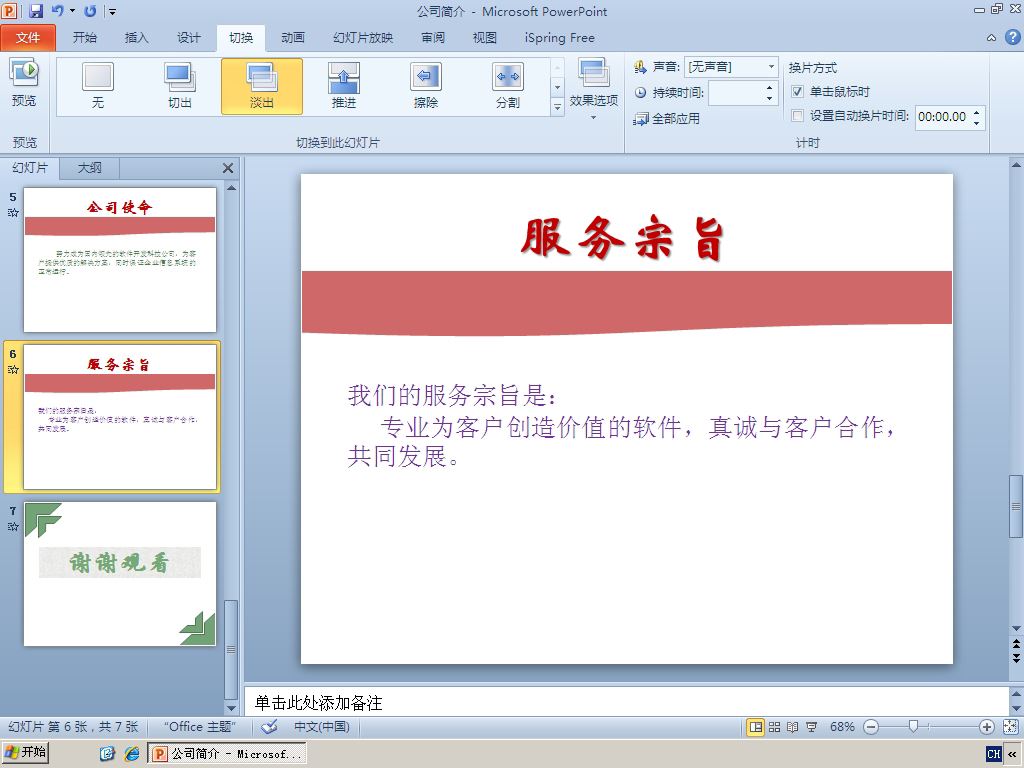Collapse the ribbon with the caret icon

tap(991, 38)
